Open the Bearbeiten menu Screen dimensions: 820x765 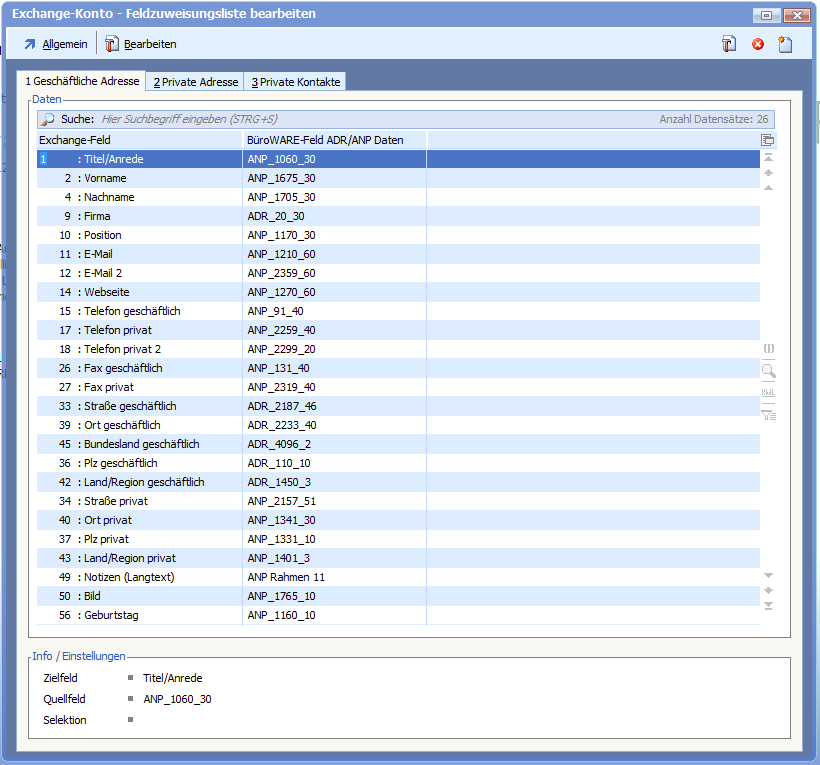[141, 44]
